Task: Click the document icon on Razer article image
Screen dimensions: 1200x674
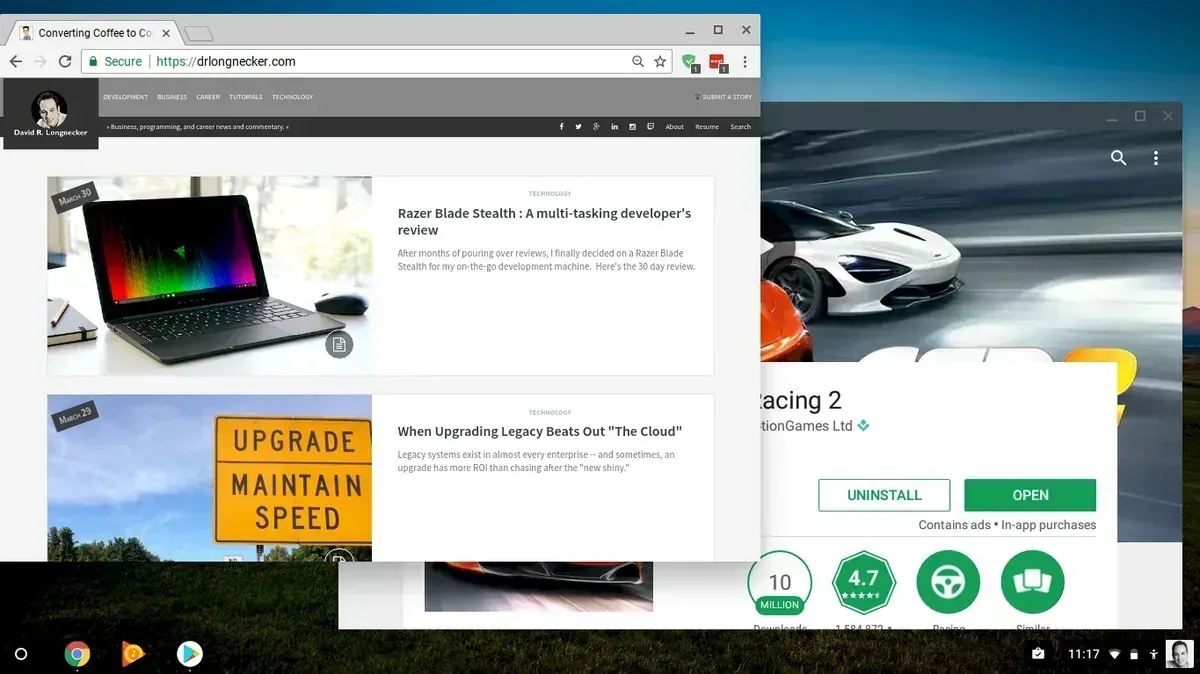Action: click(x=339, y=345)
